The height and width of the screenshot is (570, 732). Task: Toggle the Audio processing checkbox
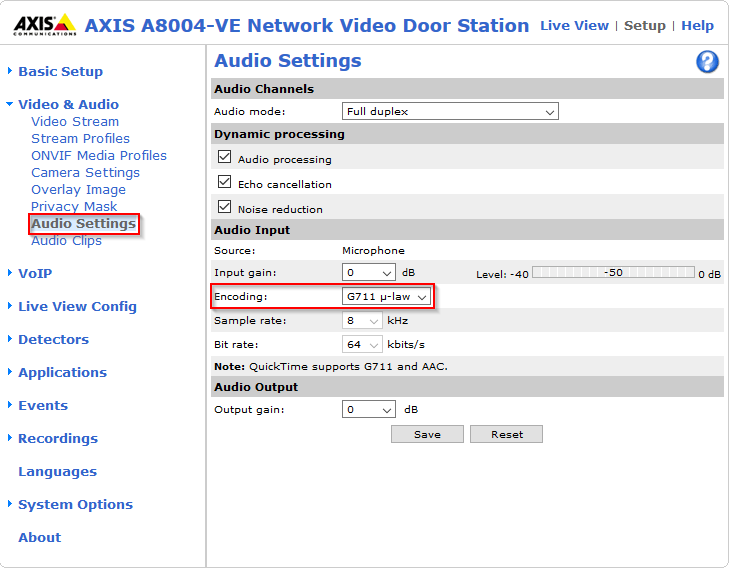[225, 157]
